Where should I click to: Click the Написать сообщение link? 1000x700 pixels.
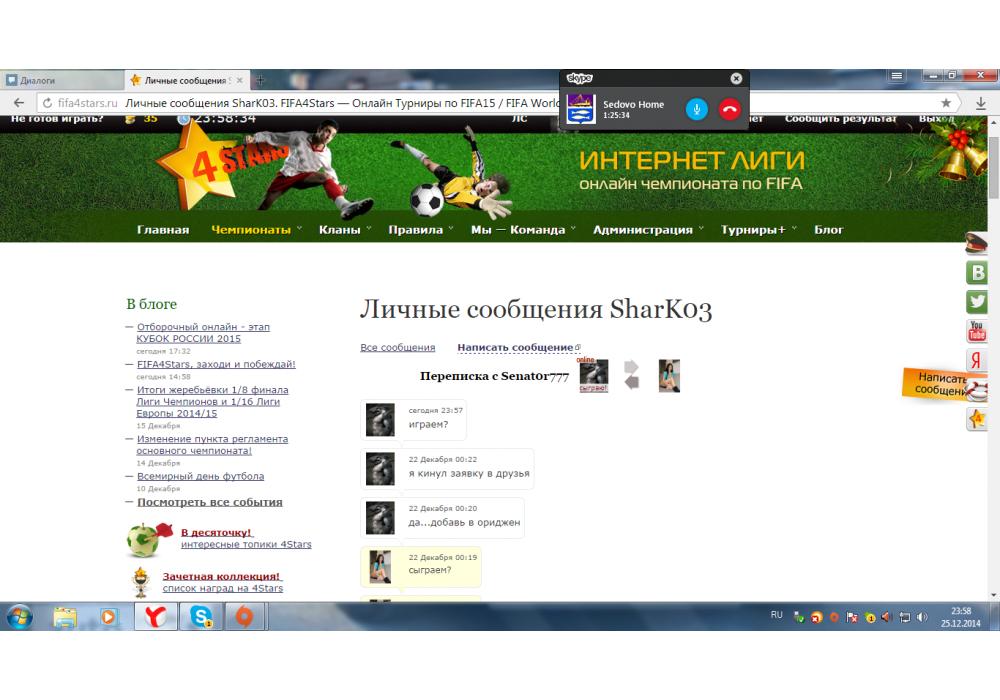(516, 348)
